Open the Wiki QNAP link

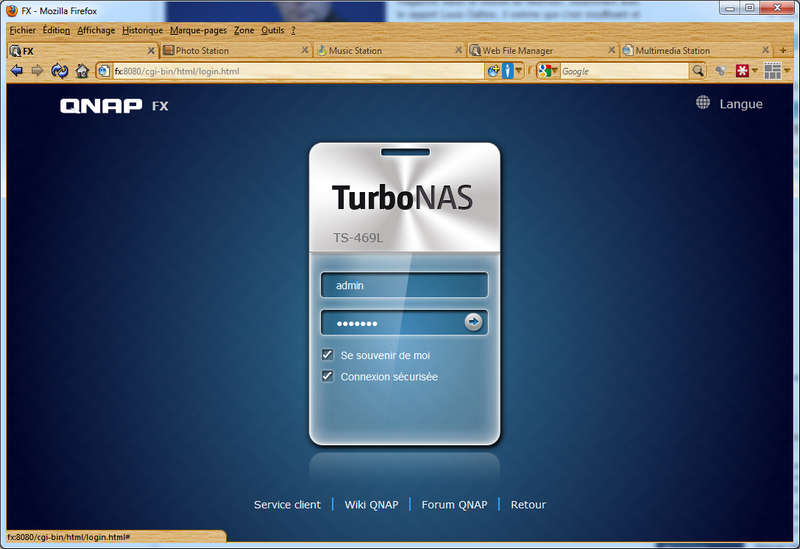(x=371, y=505)
